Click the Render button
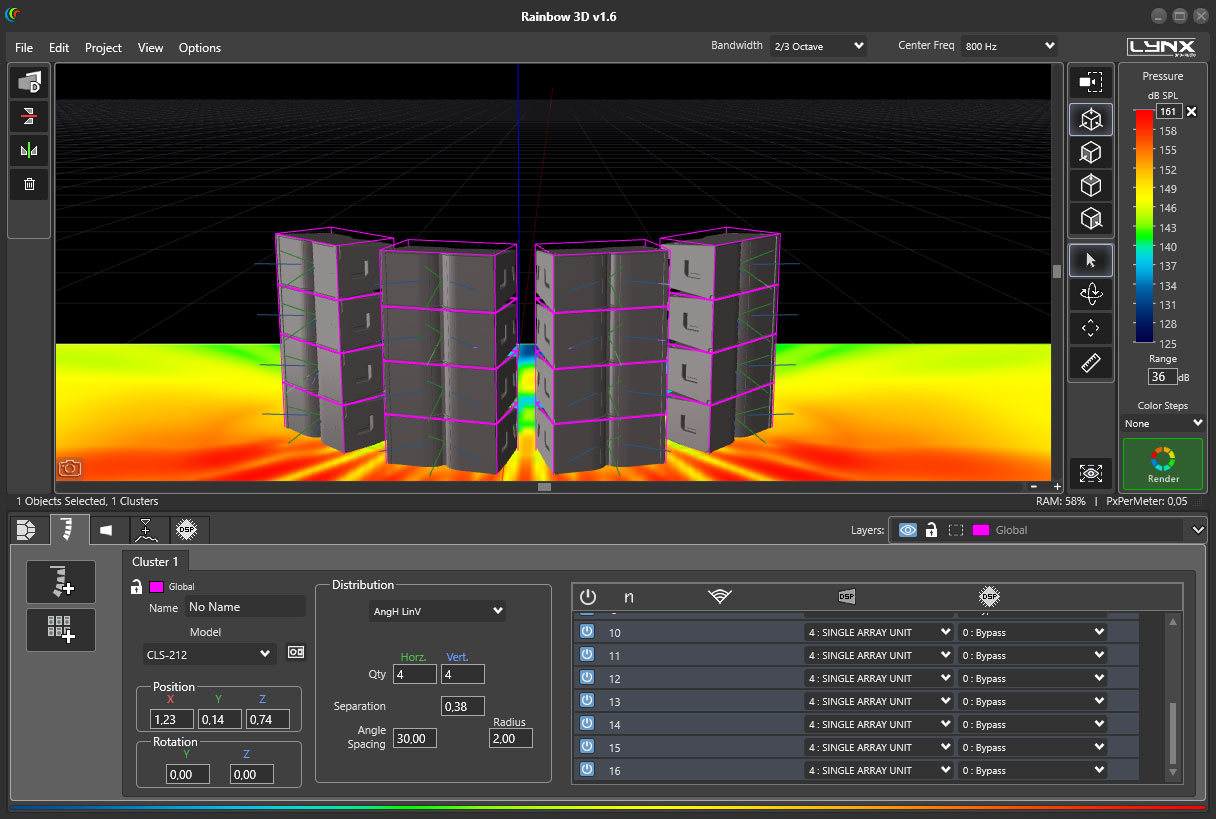The height and width of the screenshot is (819, 1216). 1162,464
